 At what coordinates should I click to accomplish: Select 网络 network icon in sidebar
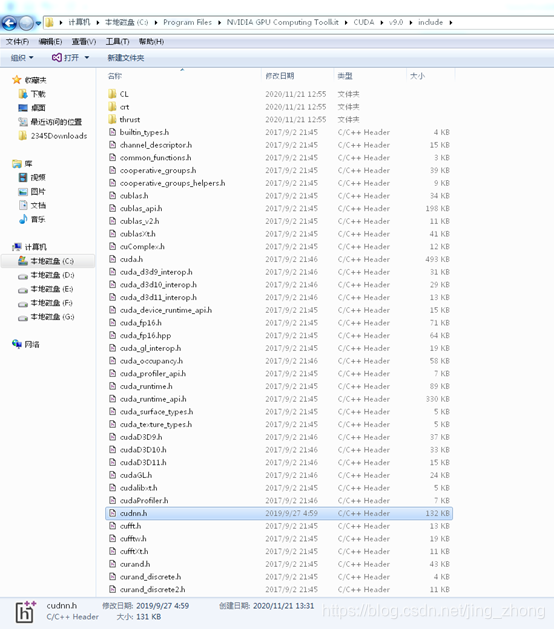[x=16, y=344]
